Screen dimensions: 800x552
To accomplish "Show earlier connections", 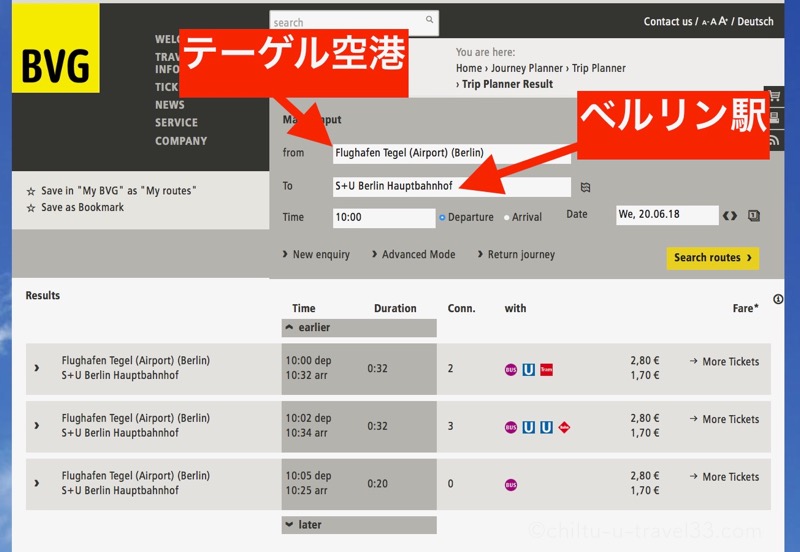I will (359, 328).
